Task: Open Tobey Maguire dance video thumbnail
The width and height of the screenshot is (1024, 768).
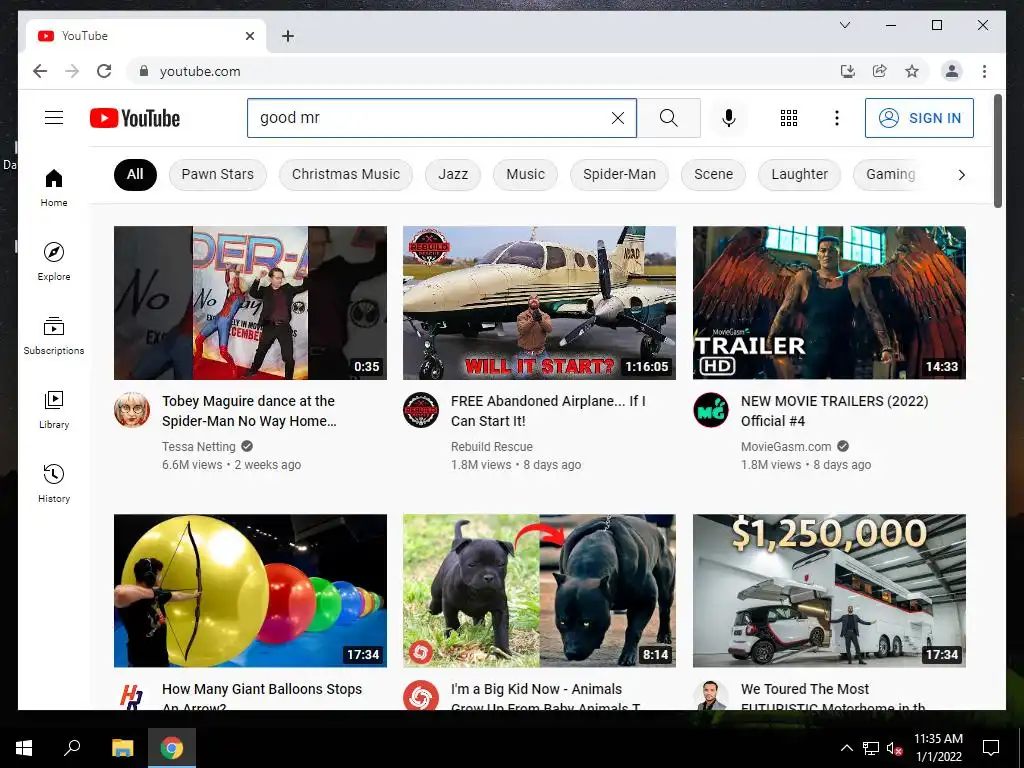Action: click(250, 302)
